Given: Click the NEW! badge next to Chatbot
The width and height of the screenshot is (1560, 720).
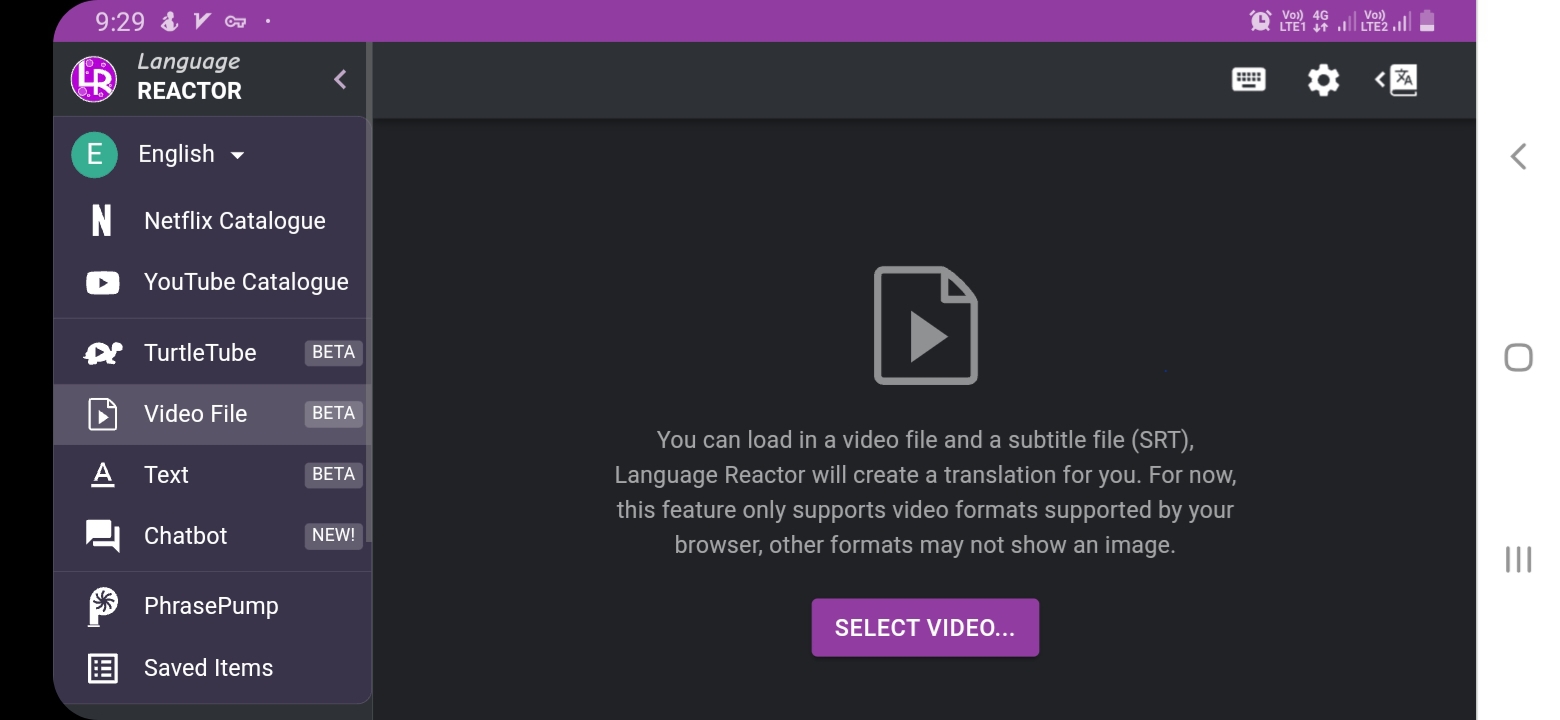Looking at the screenshot, I should 334,535.
